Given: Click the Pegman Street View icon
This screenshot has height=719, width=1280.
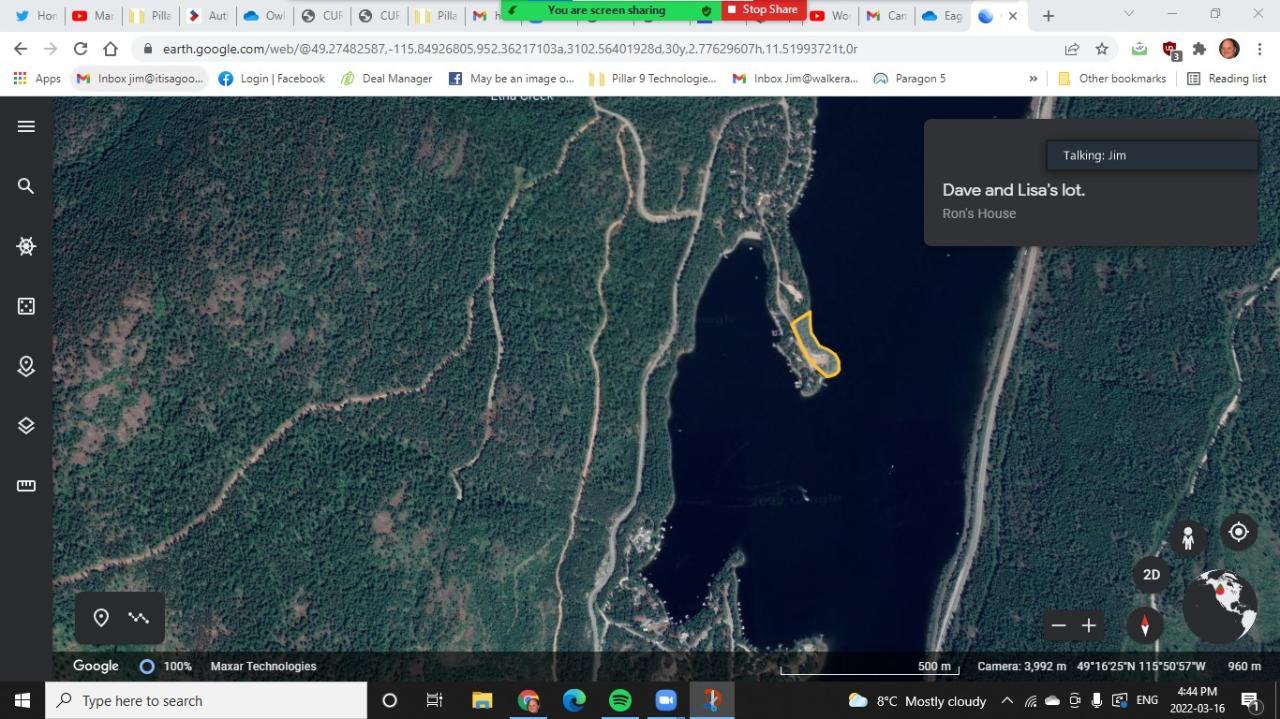Looking at the screenshot, I should [x=1188, y=538].
